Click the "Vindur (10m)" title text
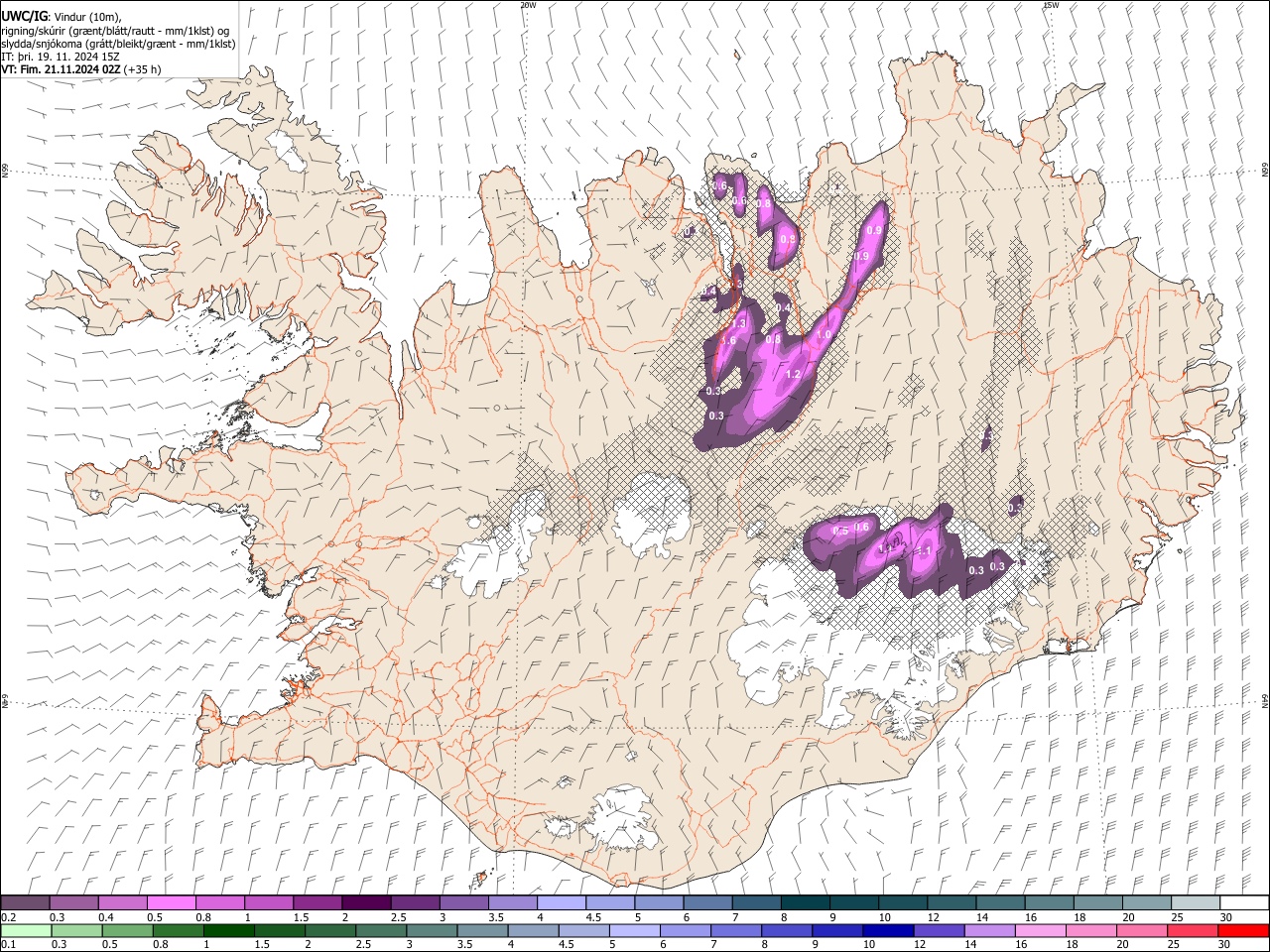Screen dimensions: 1270x952 point(86,17)
